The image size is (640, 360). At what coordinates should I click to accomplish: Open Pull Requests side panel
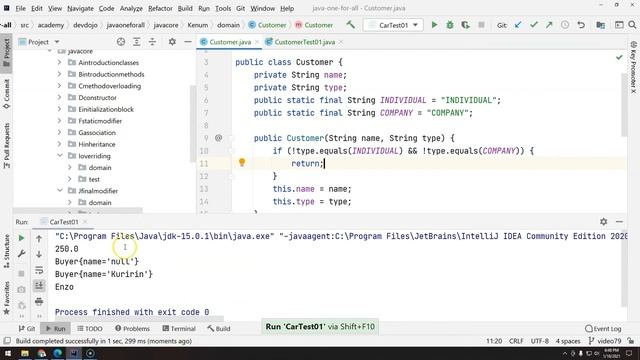pos(7,146)
